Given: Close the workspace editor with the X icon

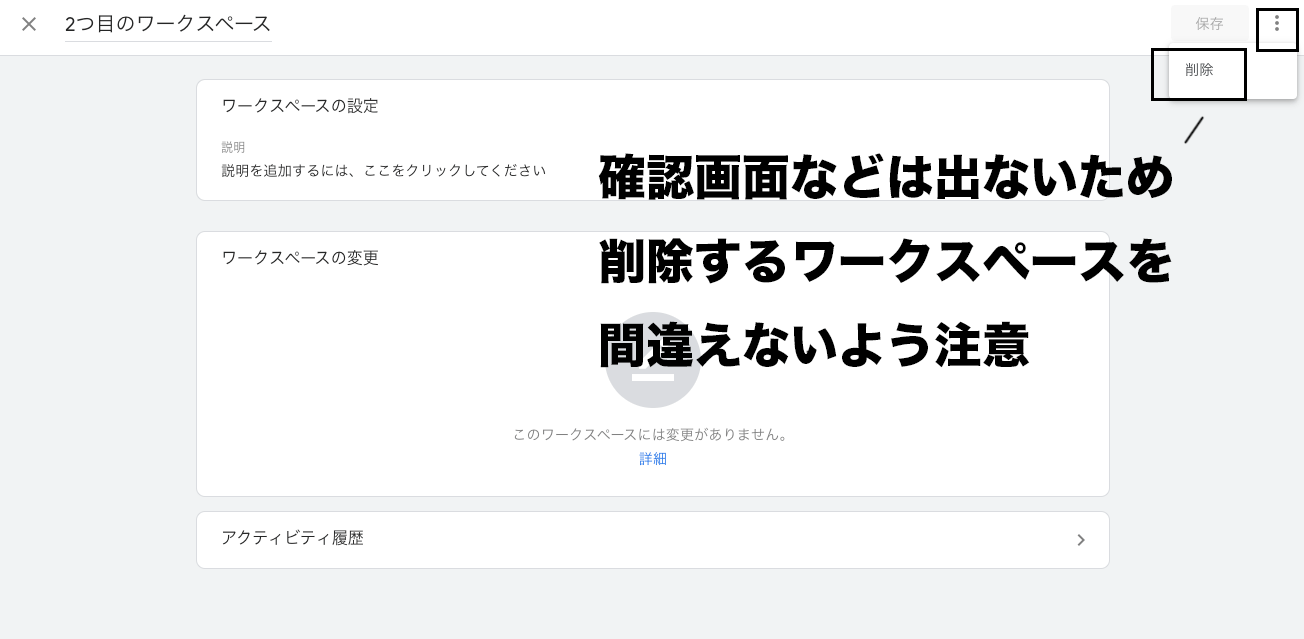Looking at the screenshot, I should tap(29, 24).
